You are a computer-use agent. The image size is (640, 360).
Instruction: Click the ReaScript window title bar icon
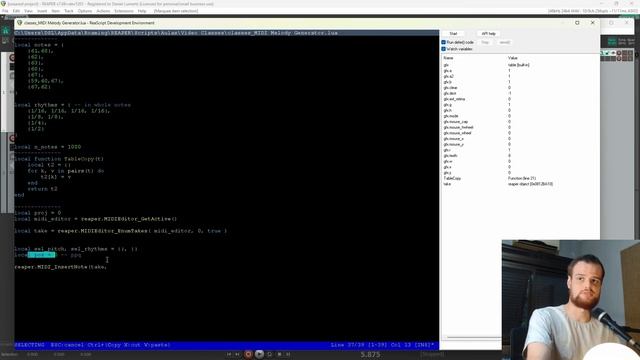(19, 23)
